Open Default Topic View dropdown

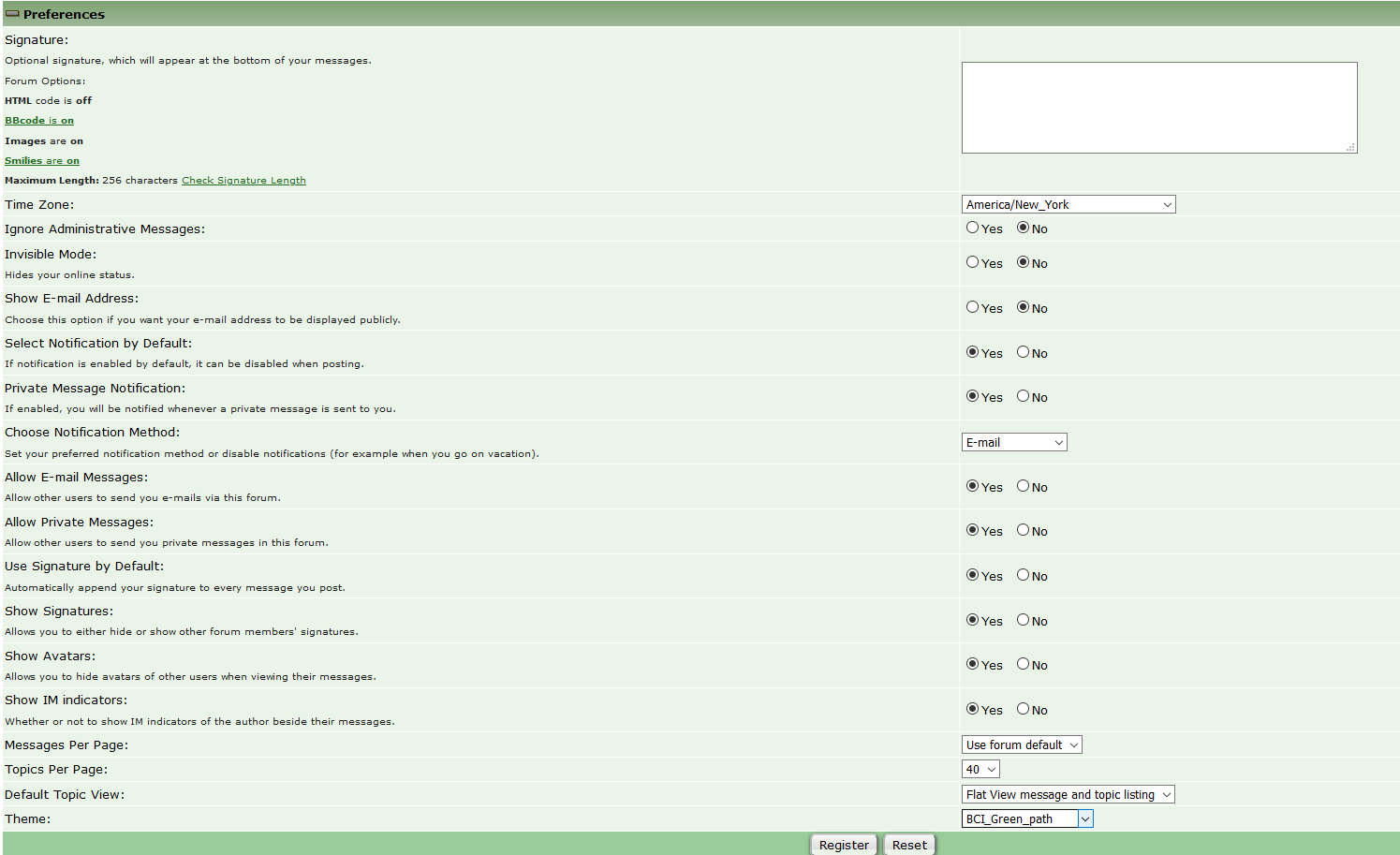tap(1068, 795)
